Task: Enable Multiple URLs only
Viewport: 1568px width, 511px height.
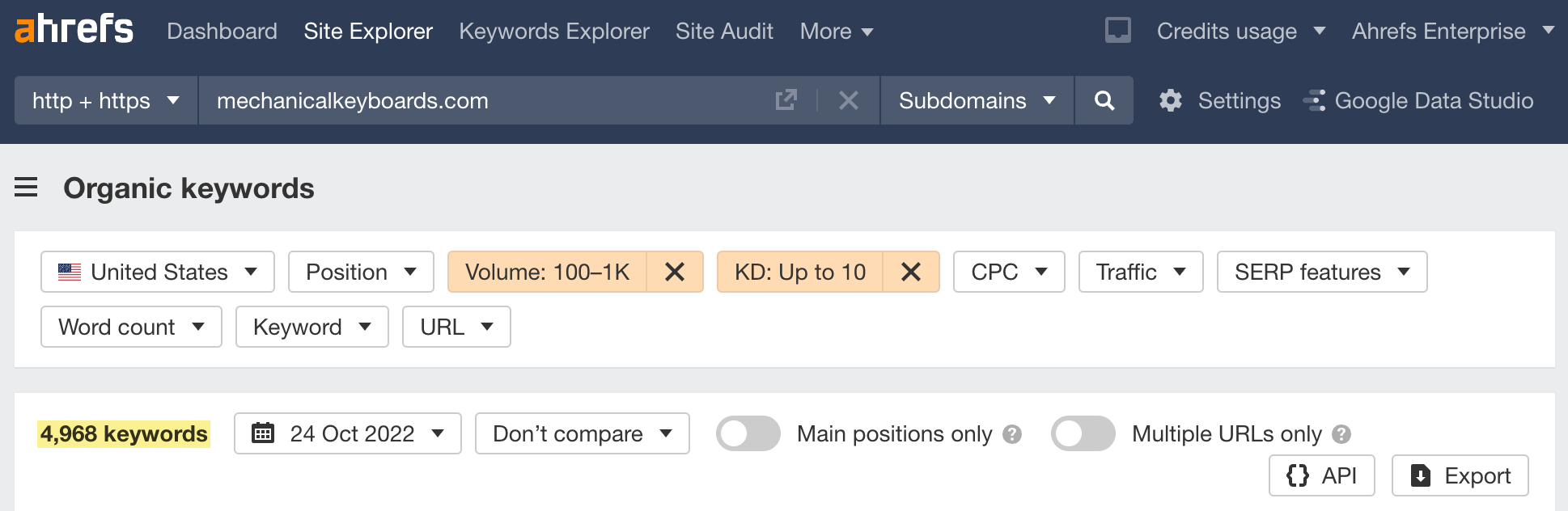Action: (x=1083, y=433)
